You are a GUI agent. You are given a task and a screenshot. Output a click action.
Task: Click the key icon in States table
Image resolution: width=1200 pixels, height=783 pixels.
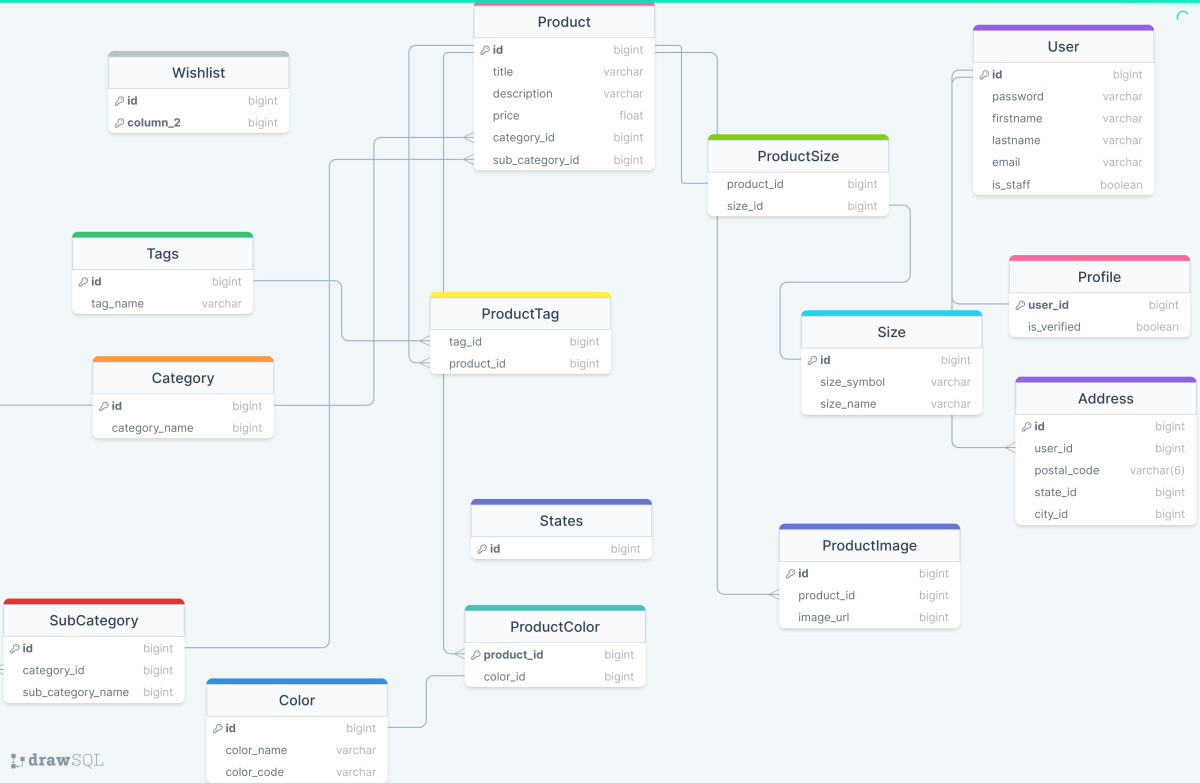click(482, 549)
